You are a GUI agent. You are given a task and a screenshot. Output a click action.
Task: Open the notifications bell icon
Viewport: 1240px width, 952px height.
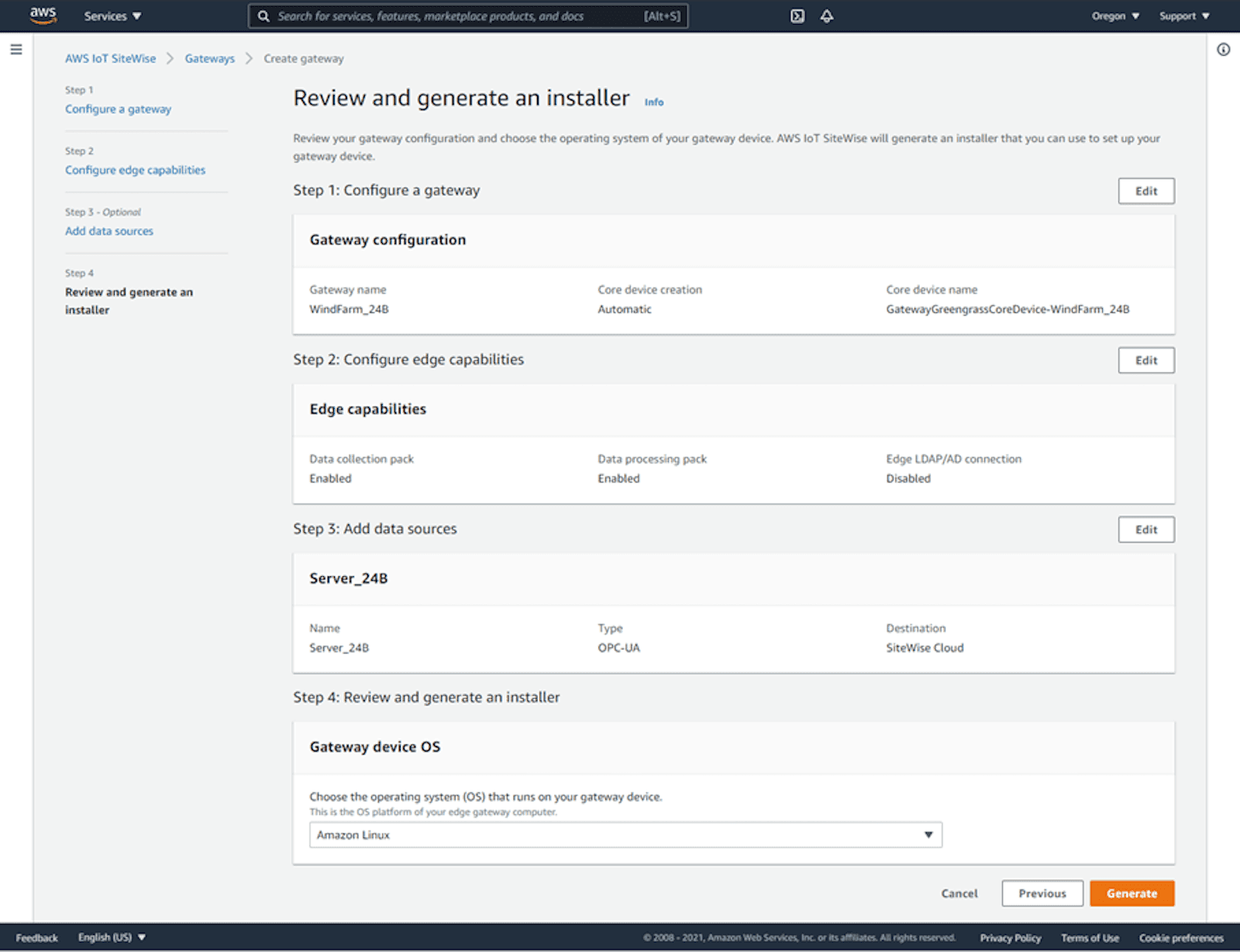click(x=827, y=16)
